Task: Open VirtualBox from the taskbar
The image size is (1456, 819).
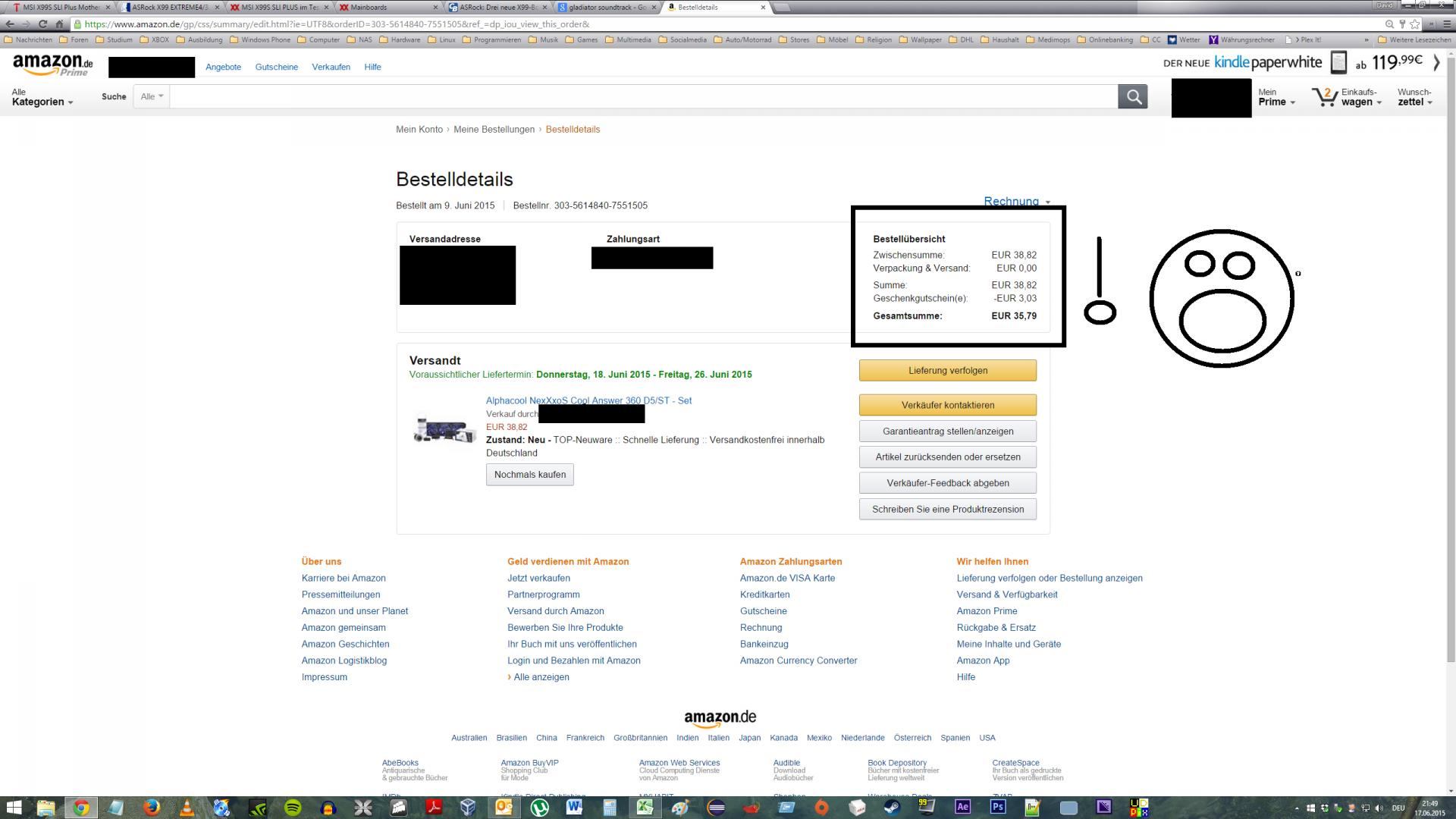Action: [x=468, y=808]
